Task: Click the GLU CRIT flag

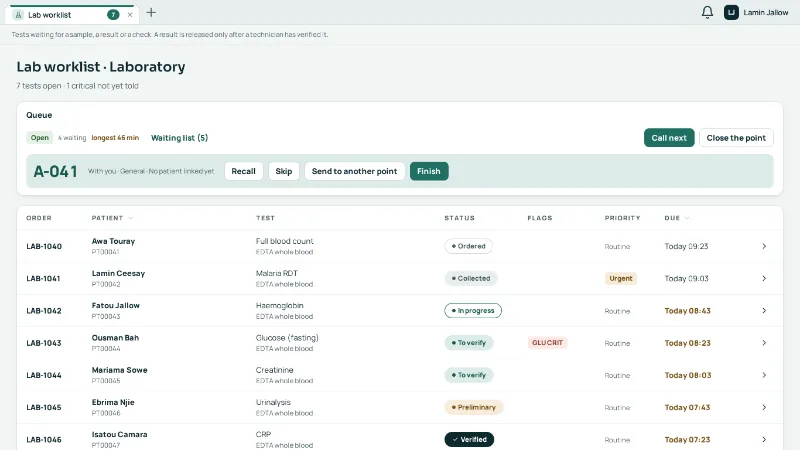Action: (x=547, y=342)
